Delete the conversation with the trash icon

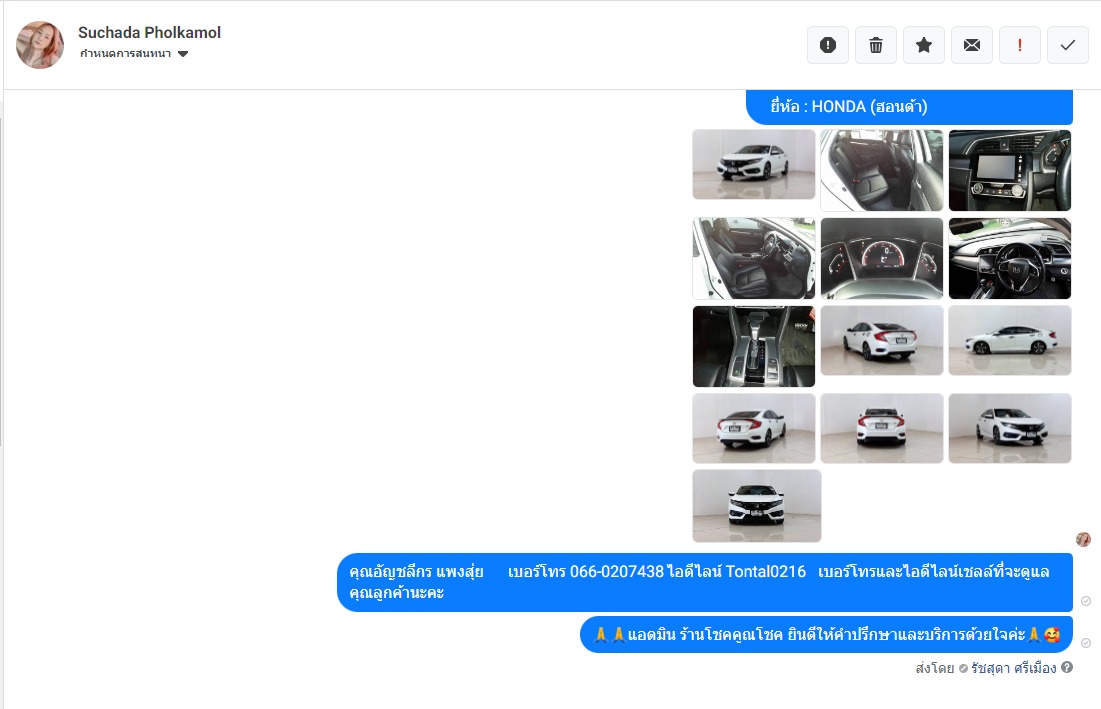pos(876,45)
